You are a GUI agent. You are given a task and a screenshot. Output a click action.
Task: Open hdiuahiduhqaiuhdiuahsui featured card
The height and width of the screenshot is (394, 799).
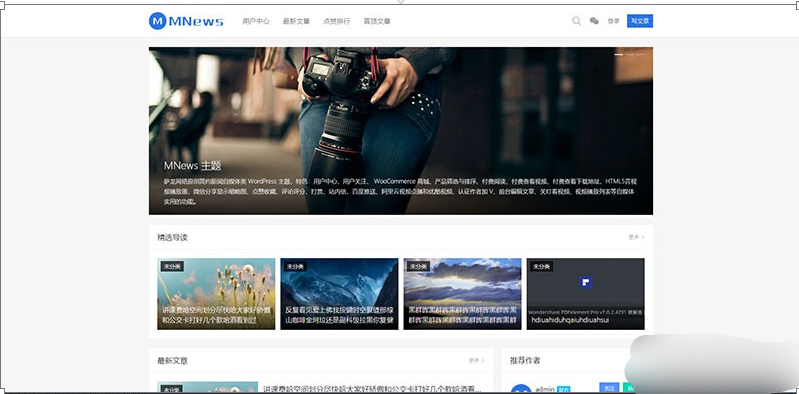[x=585, y=294]
